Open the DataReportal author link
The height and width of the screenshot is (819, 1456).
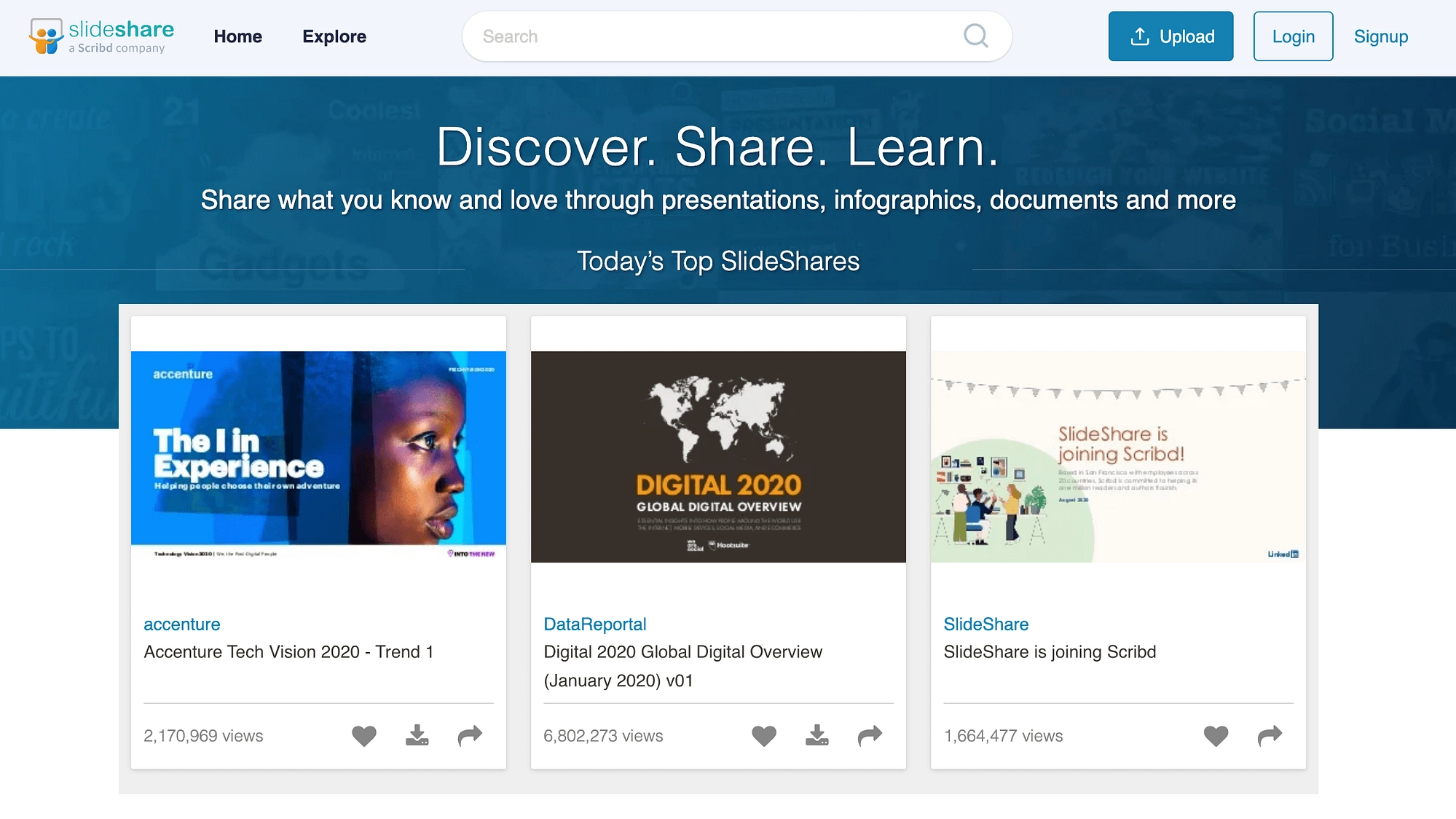click(x=594, y=624)
